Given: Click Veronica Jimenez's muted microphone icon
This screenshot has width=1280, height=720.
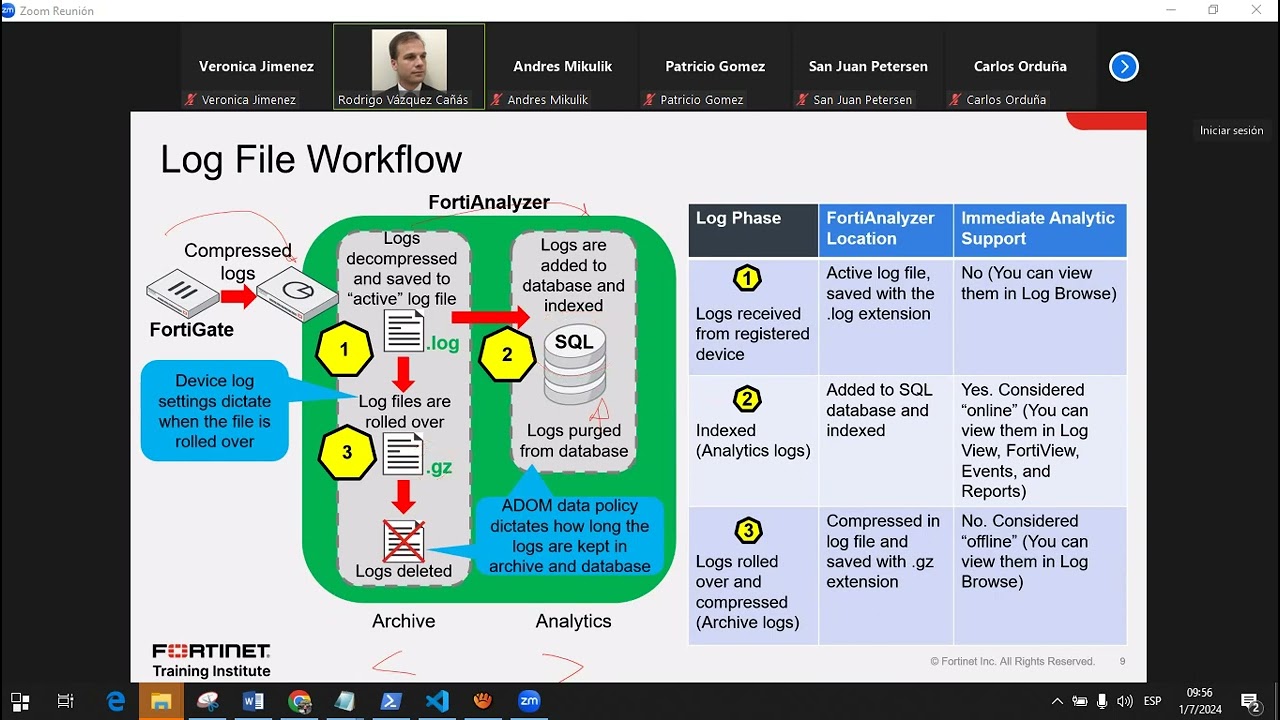Looking at the screenshot, I should pyautogui.click(x=190, y=100).
